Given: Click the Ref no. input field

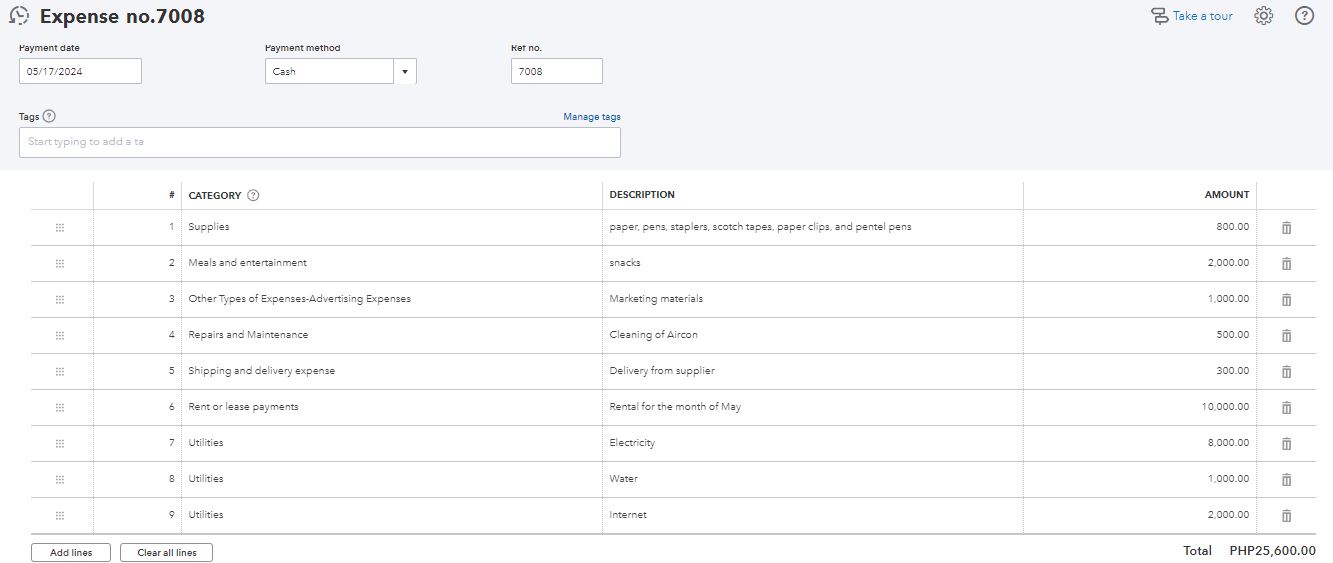Looking at the screenshot, I should (556, 72).
